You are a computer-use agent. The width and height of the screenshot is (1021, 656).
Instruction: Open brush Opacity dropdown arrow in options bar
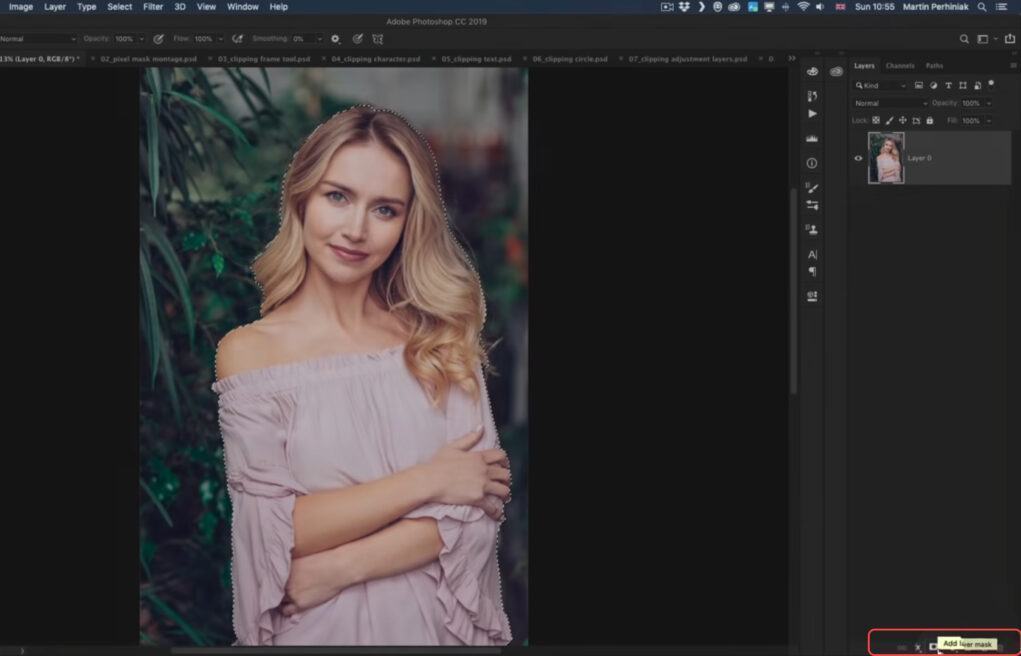point(141,39)
